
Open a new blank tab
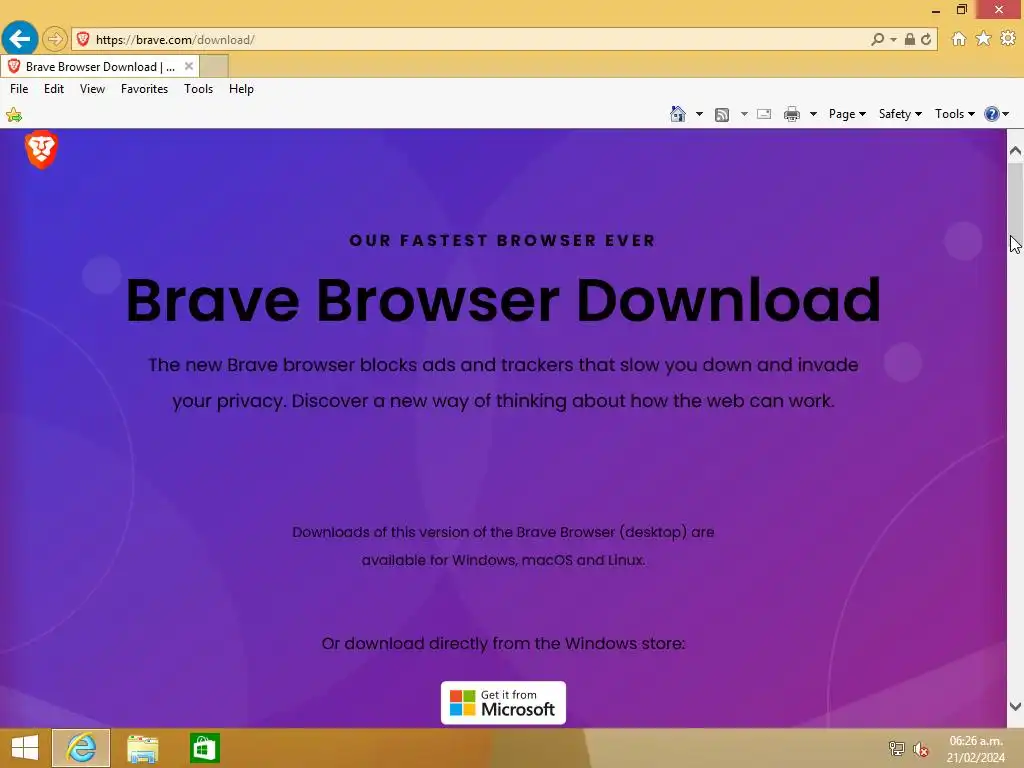point(214,67)
